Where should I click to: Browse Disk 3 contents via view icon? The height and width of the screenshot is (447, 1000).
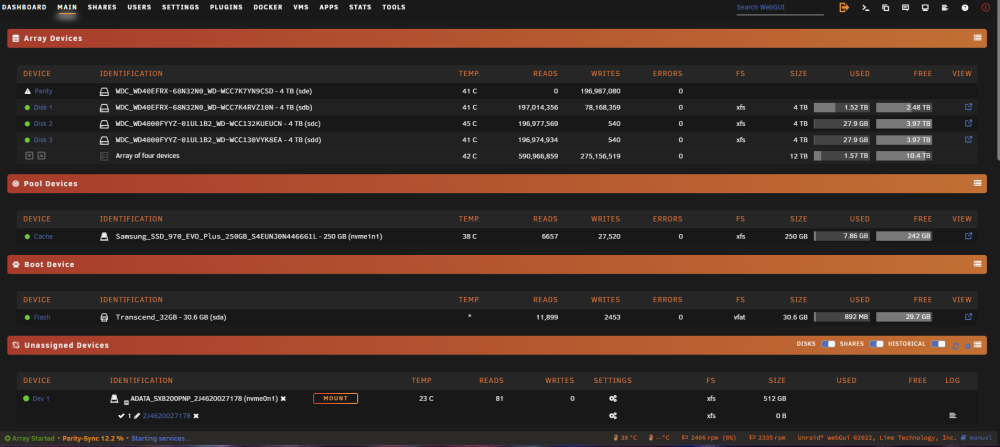pyautogui.click(x=969, y=139)
